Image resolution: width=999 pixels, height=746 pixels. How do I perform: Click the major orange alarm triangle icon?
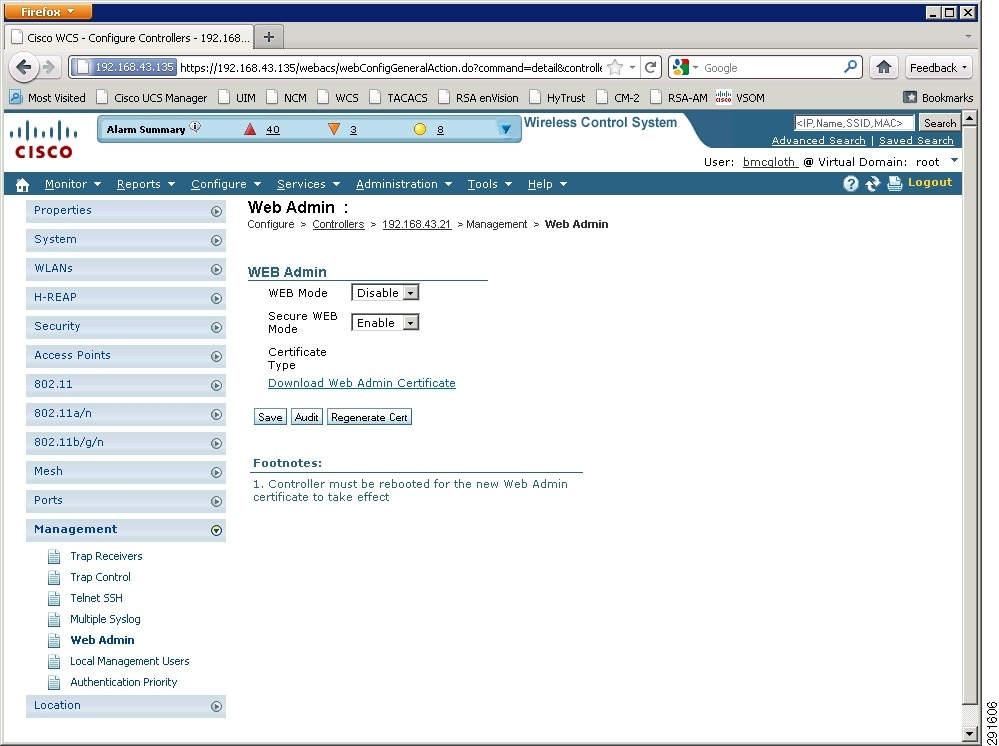(334, 129)
